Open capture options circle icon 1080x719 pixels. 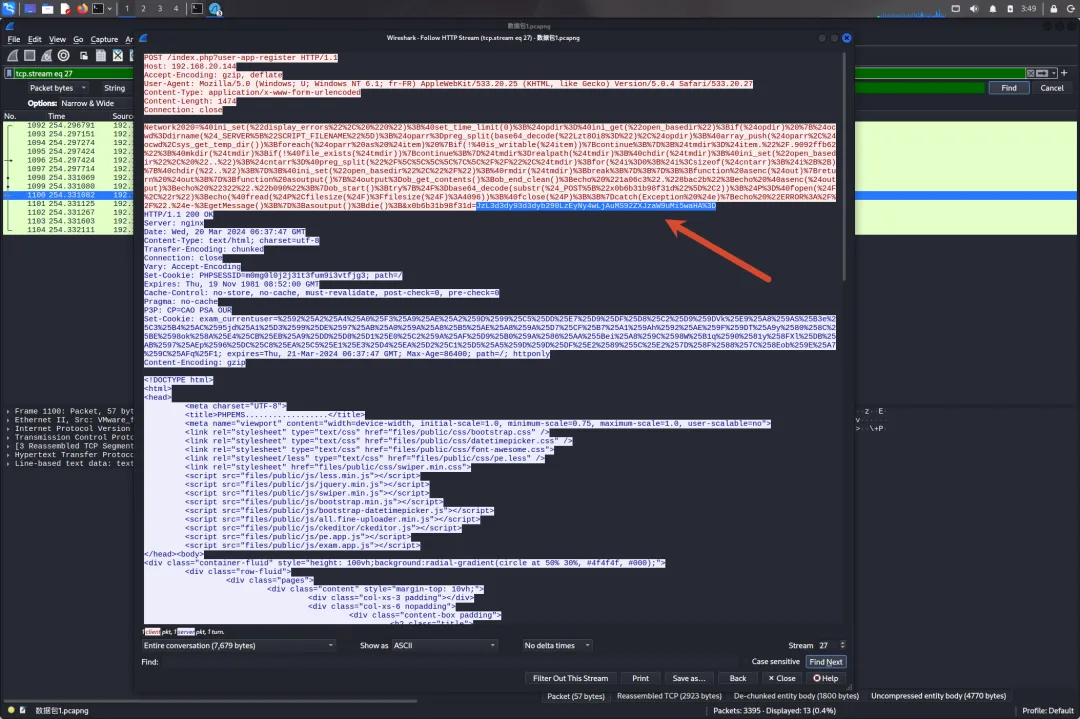click(63, 56)
